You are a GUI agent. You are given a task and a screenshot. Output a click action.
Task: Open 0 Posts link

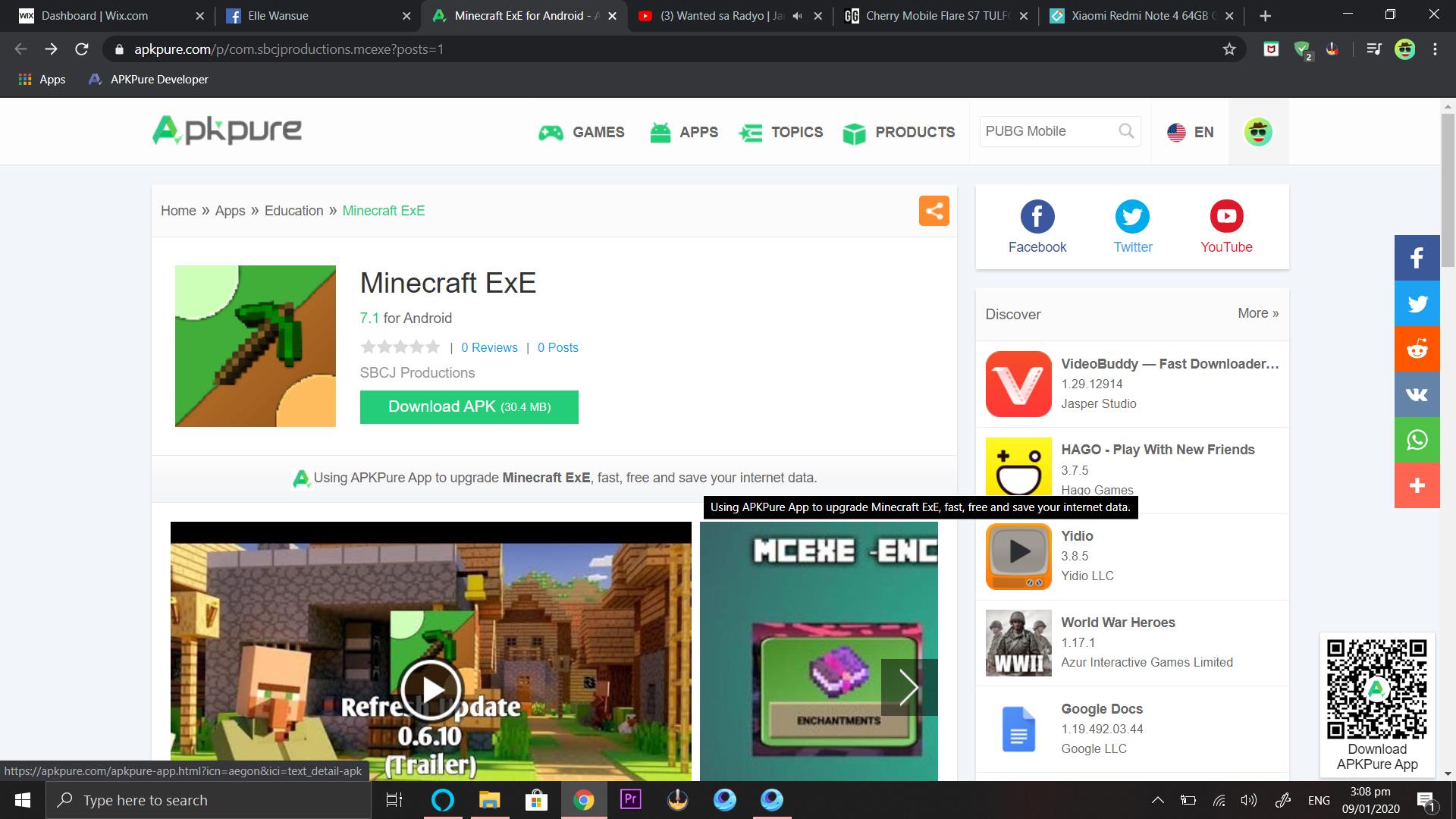click(557, 347)
